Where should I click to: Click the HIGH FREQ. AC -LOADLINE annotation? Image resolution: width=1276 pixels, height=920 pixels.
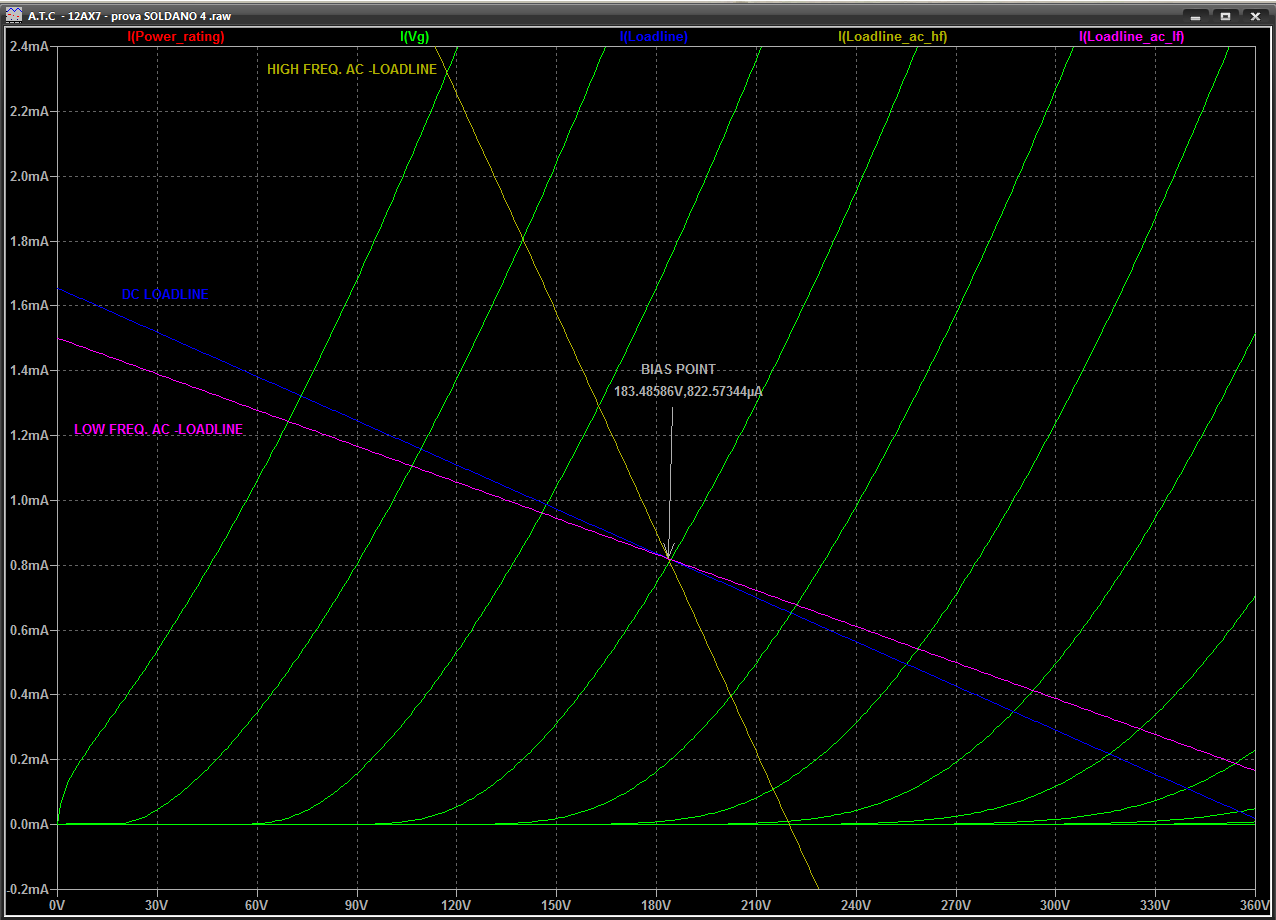(x=351, y=70)
